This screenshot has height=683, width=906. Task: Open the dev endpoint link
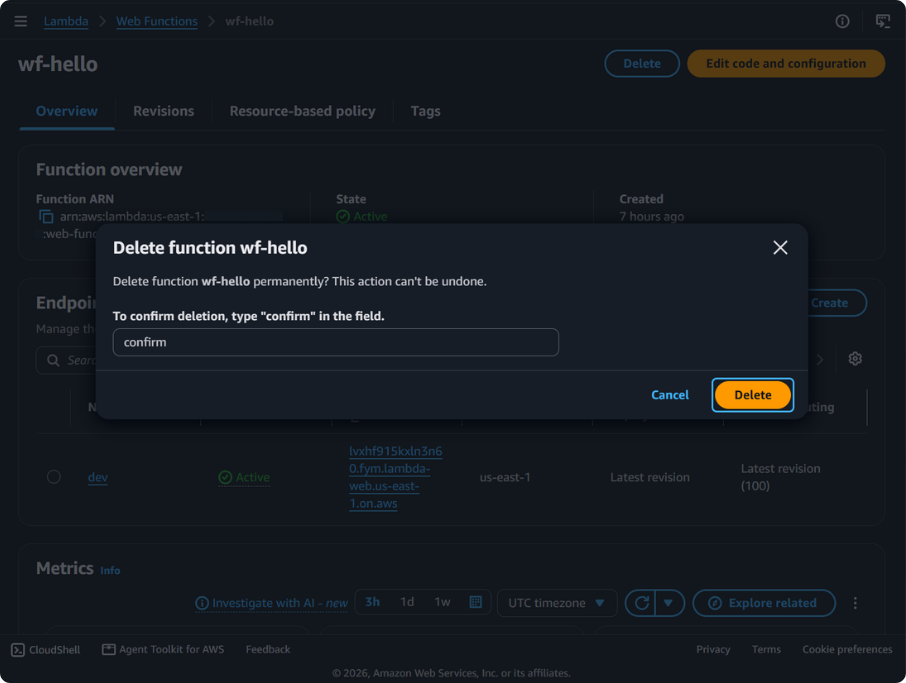tap(98, 477)
